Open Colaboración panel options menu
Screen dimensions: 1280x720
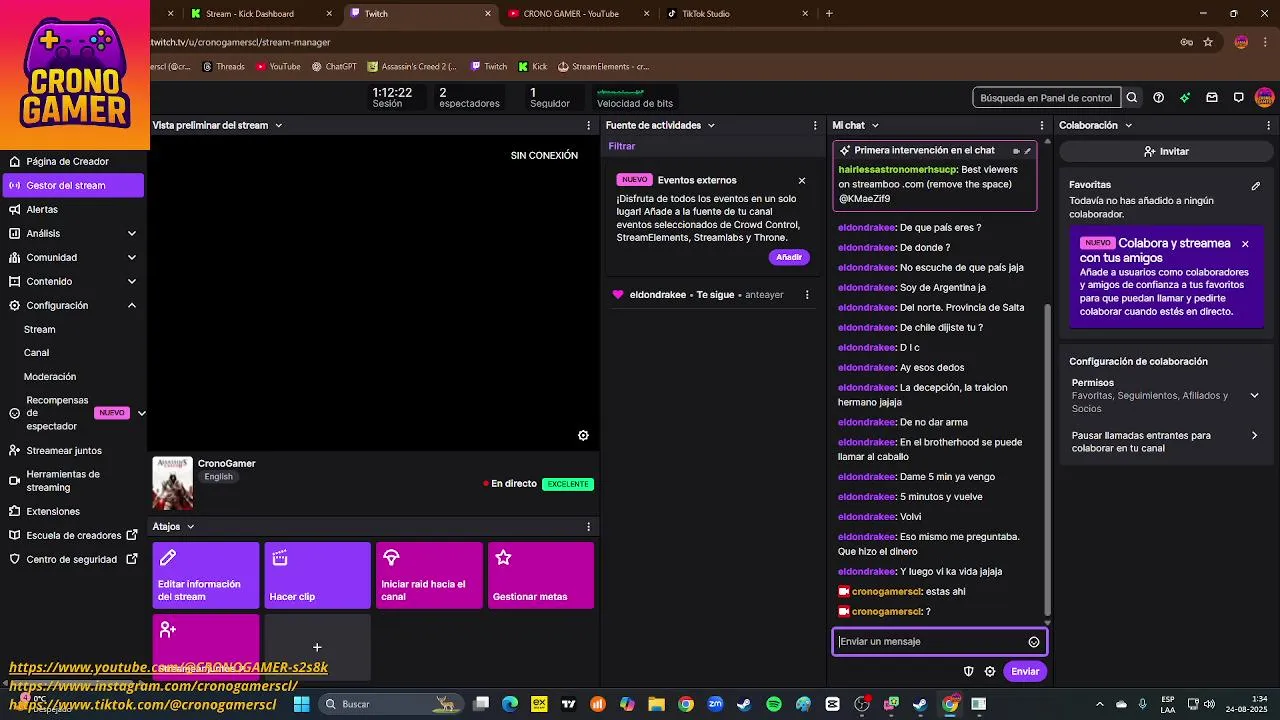coord(1269,126)
